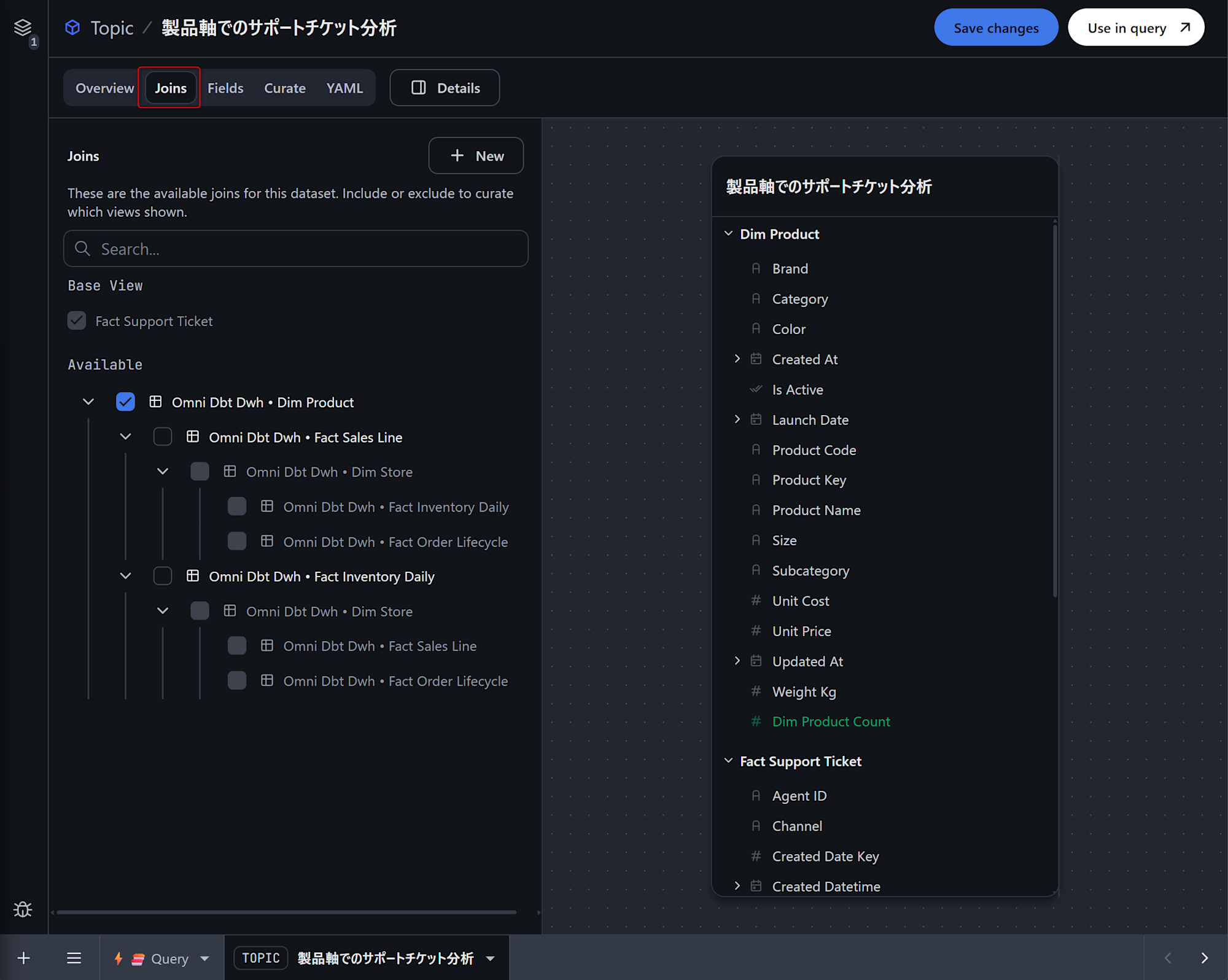Click the calendar icon beside Launch Date

pyautogui.click(x=756, y=419)
